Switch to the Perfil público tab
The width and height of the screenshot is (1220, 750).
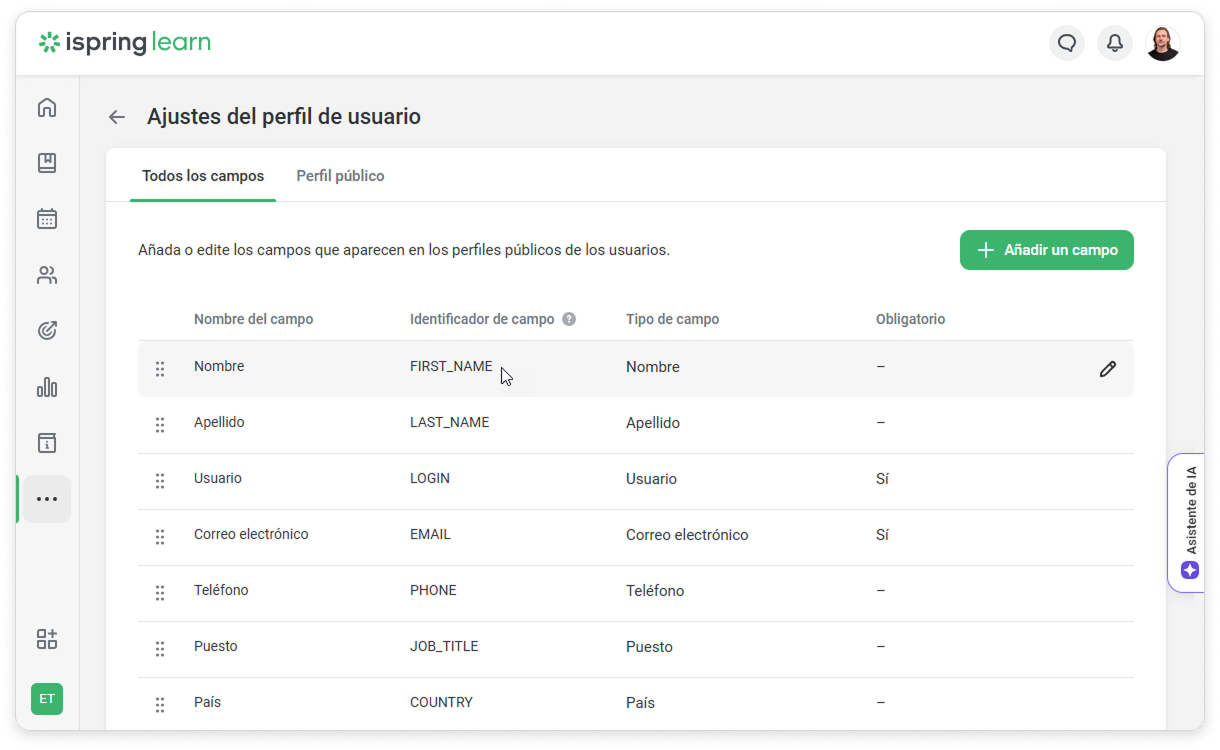(x=340, y=176)
